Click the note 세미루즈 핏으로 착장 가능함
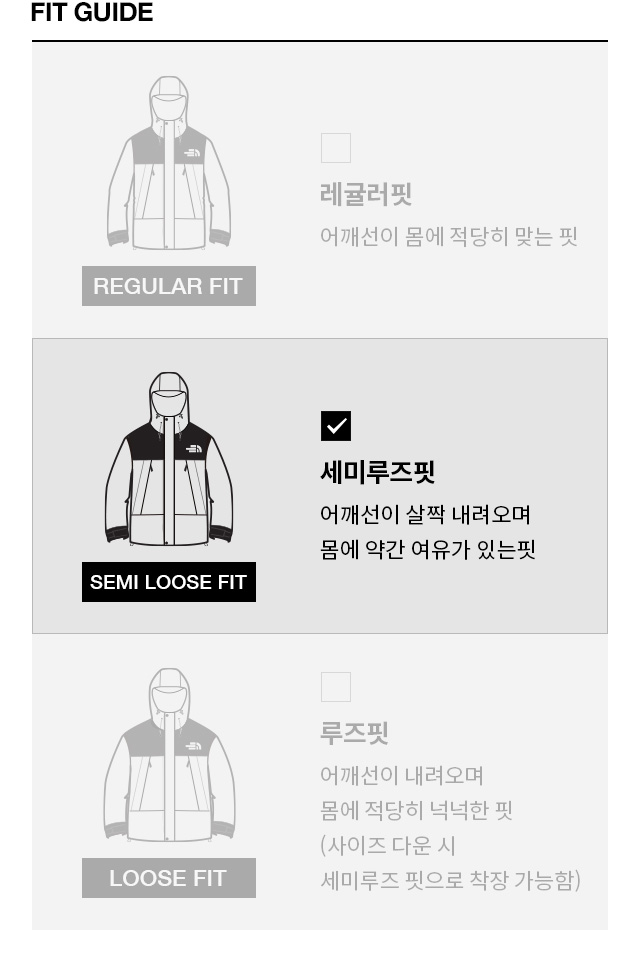The width and height of the screenshot is (640, 963). click(450, 880)
